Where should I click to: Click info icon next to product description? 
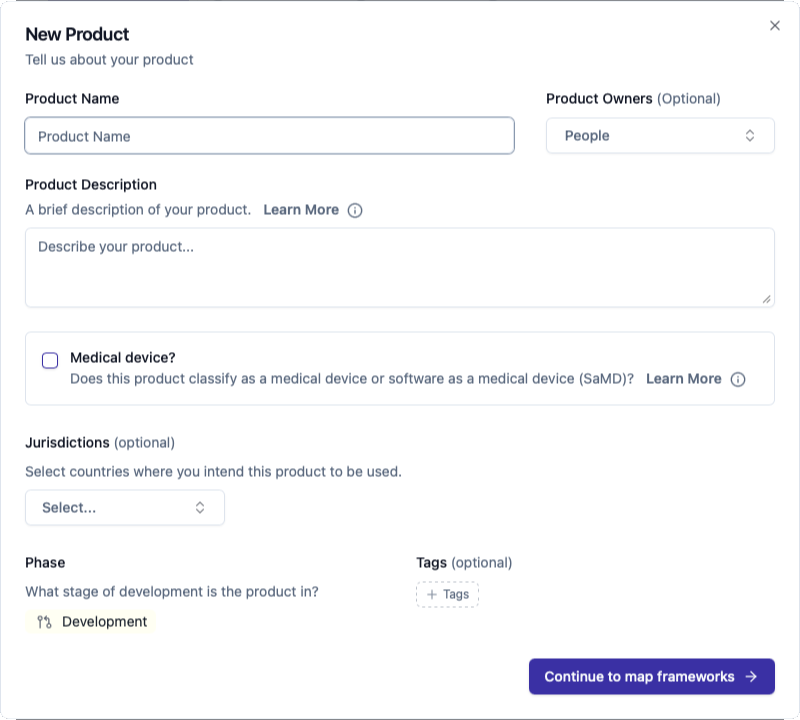point(355,210)
